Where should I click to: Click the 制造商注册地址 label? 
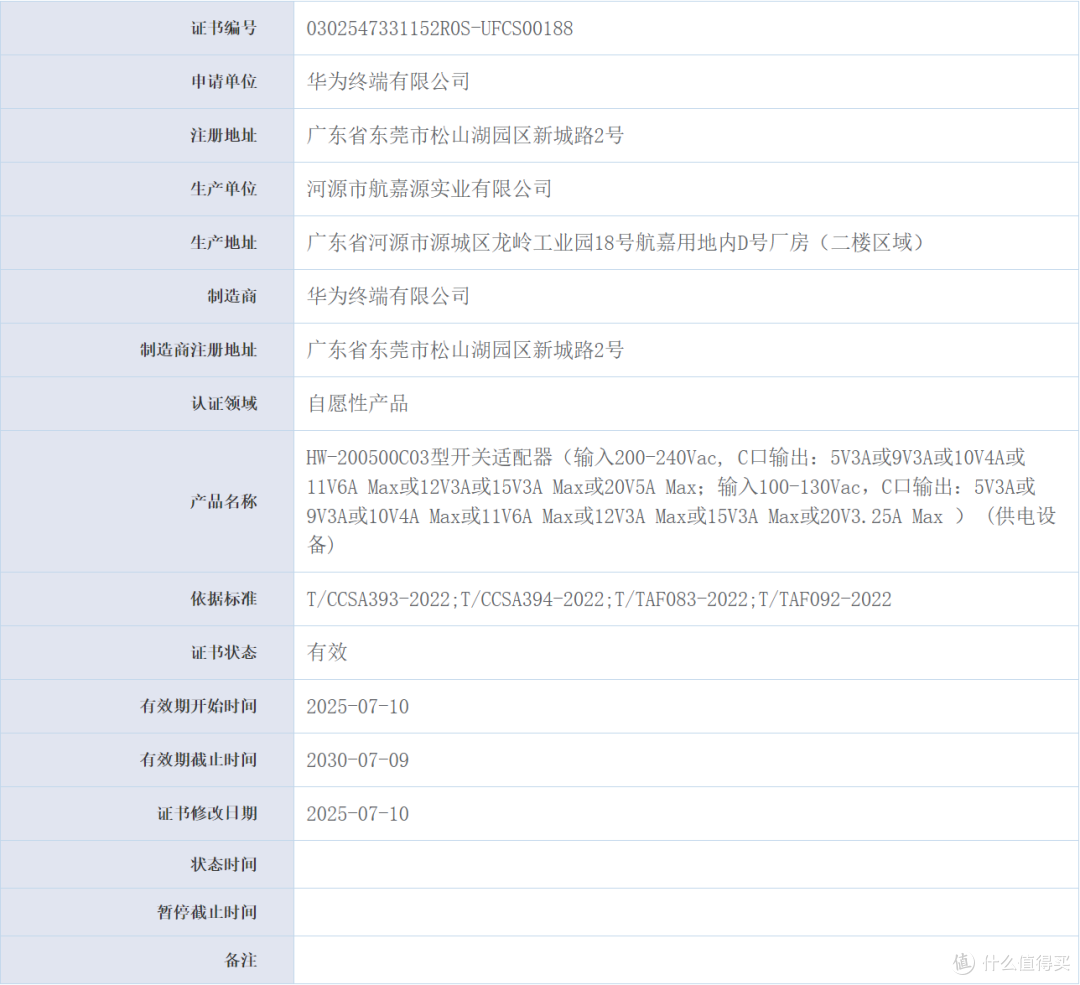199,350
